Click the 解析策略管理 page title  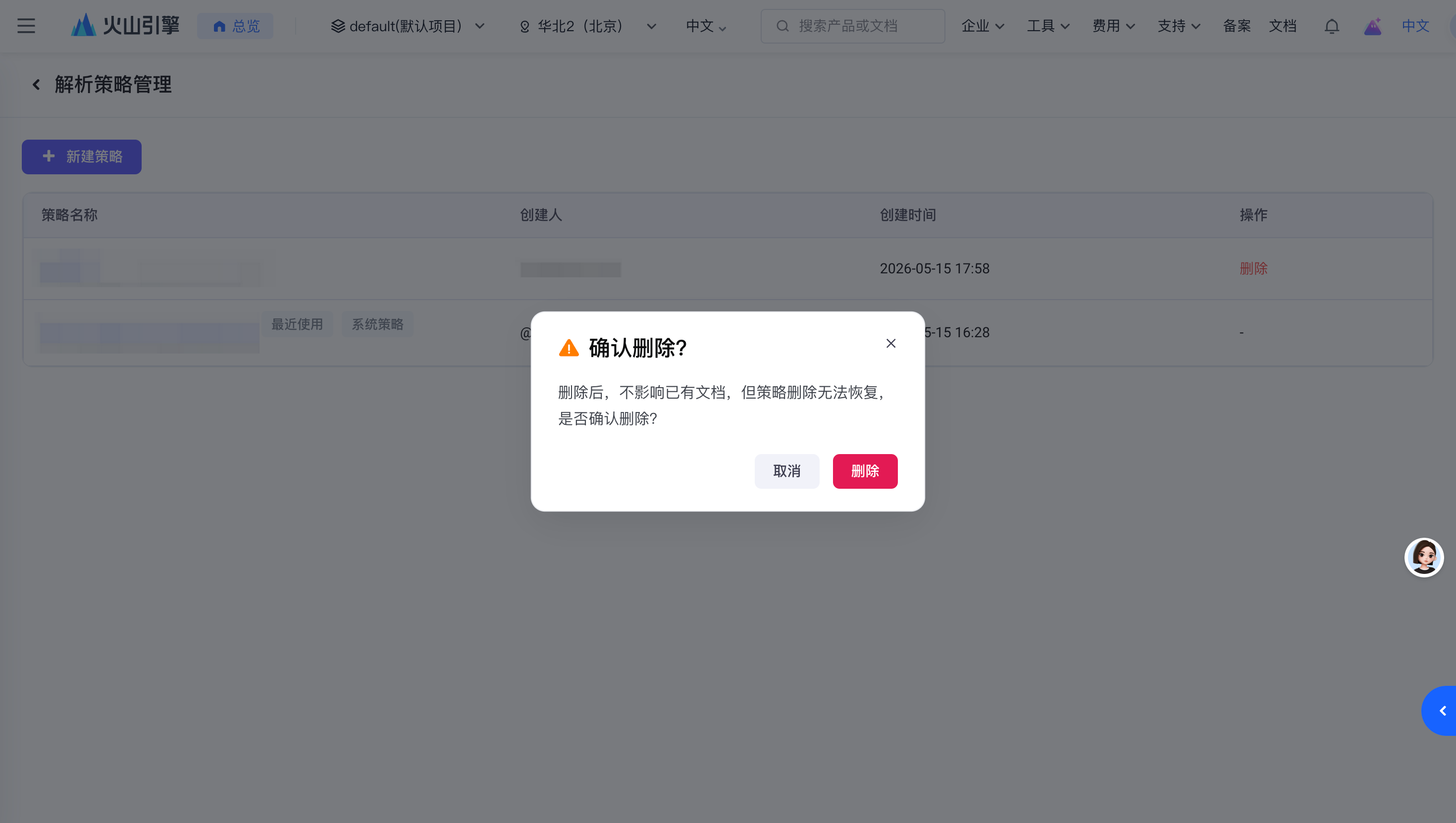point(113,85)
